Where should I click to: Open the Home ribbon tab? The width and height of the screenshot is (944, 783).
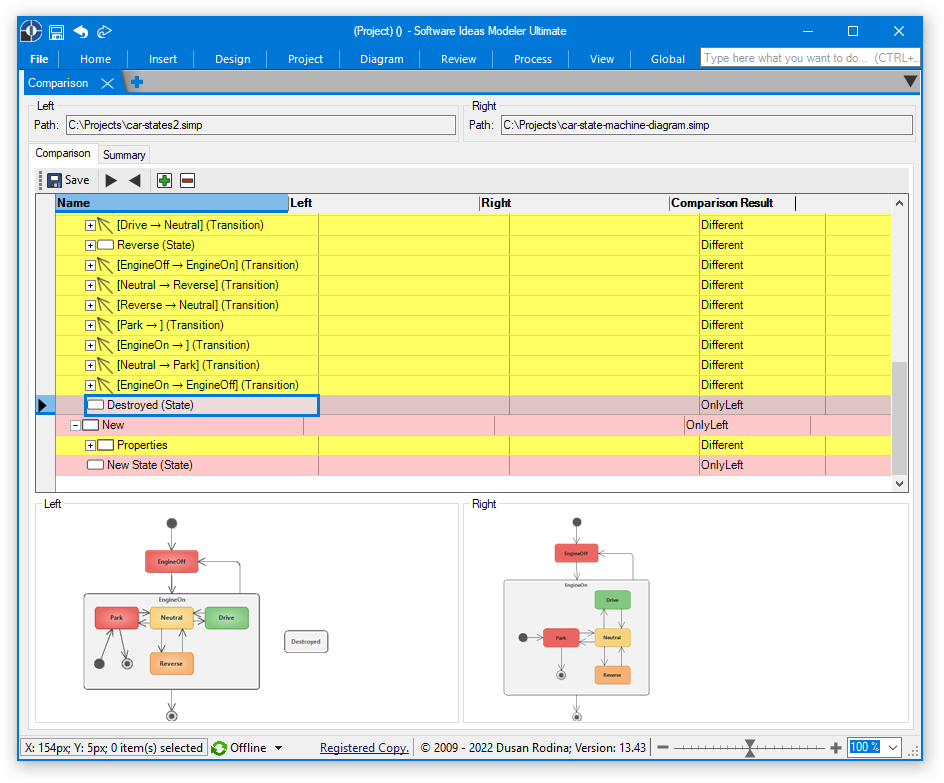click(95, 59)
